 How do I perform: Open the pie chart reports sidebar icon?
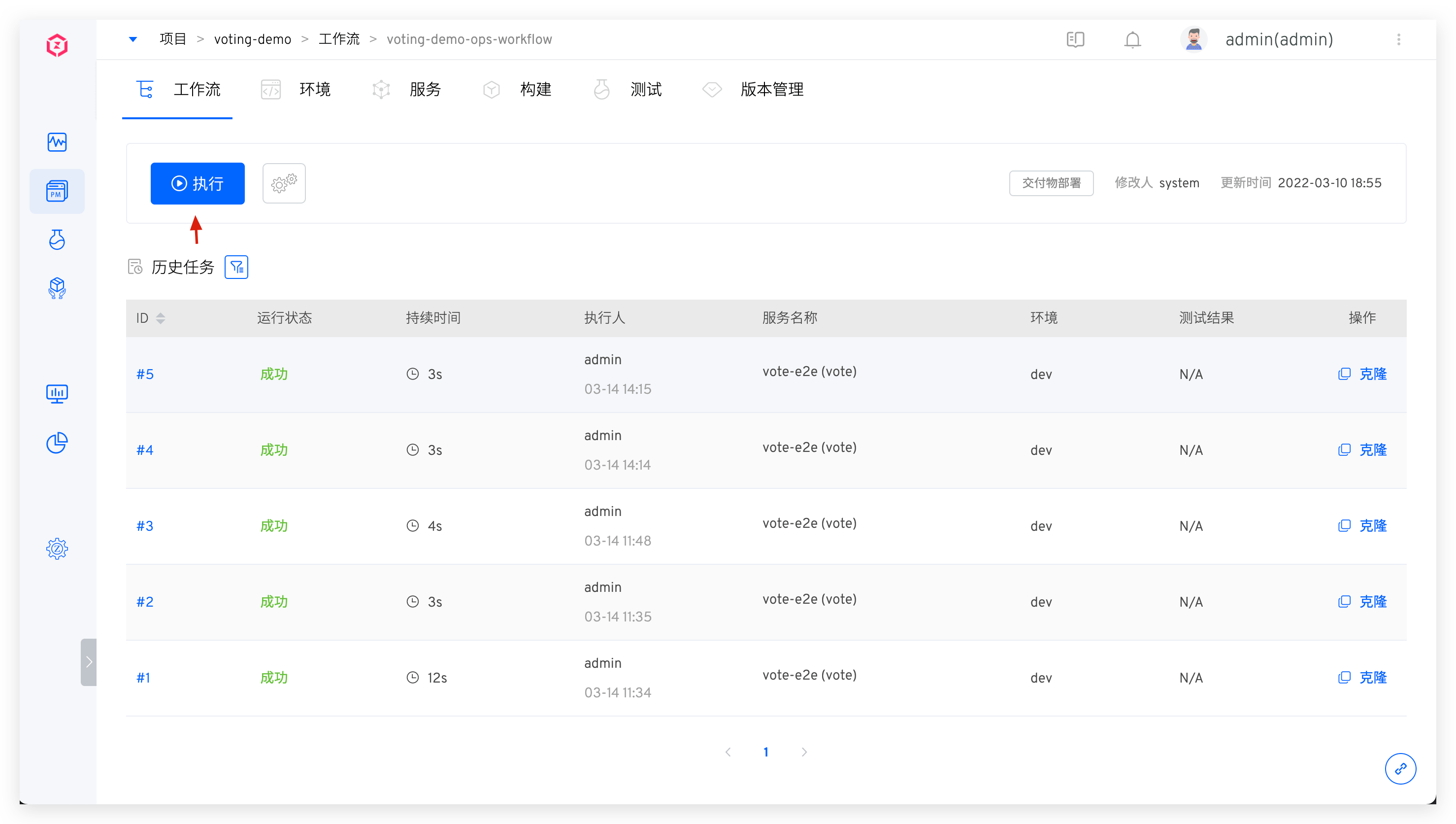pyautogui.click(x=57, y=442)
